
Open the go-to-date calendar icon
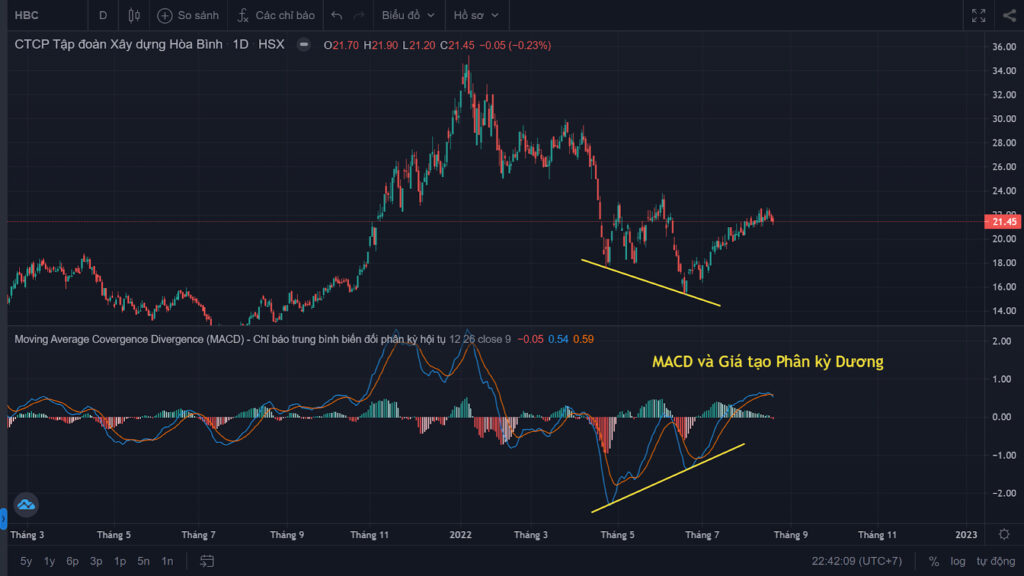coord(207,561)
